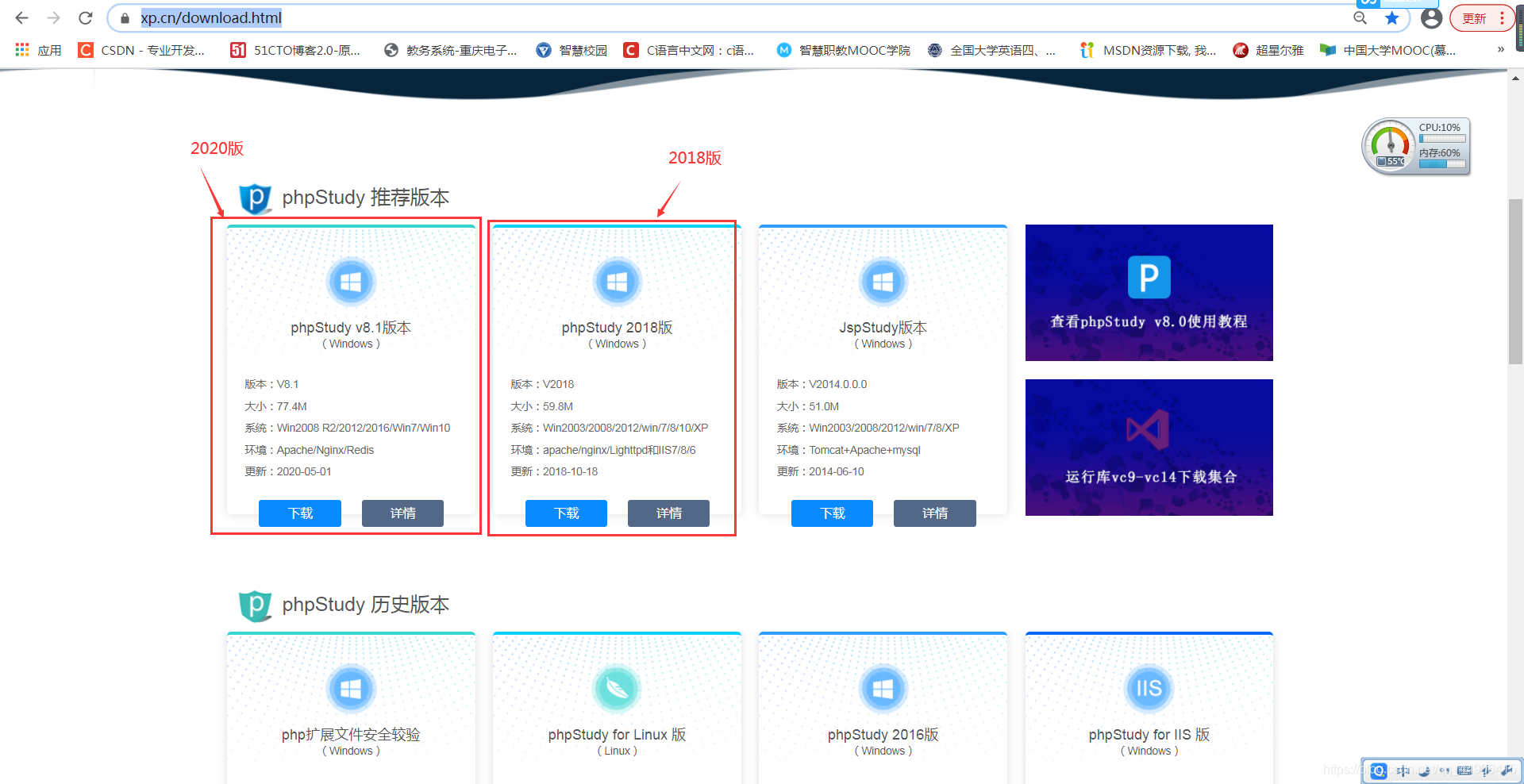The height and width of the screenshot is (784, 1524).
Task: Click the phpStudy v8.1版本 title text
Action: pyautogui.click(x=351, y=328)
